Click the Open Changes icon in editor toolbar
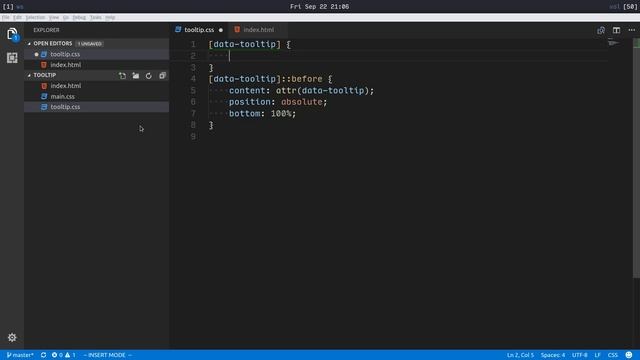The width and height of the screenshot is (640, 360). (601, 30)
